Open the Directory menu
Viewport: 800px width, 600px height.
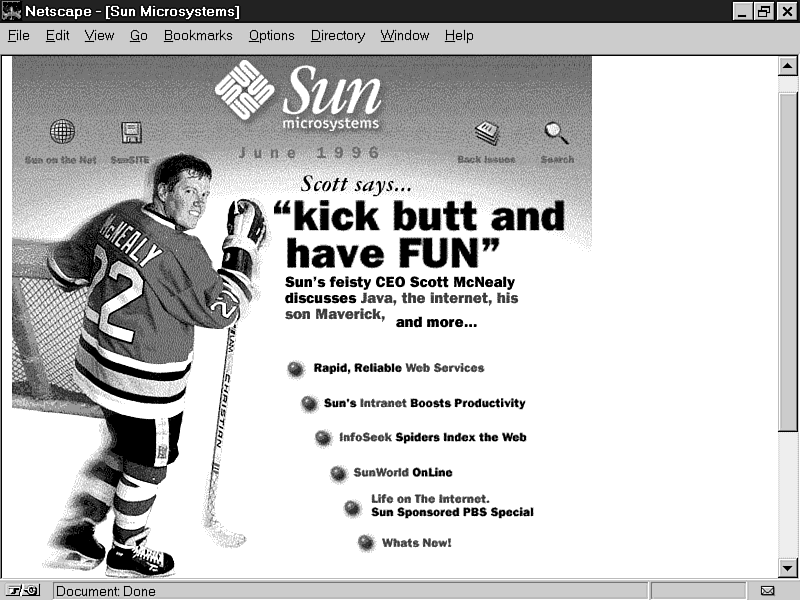337,35
